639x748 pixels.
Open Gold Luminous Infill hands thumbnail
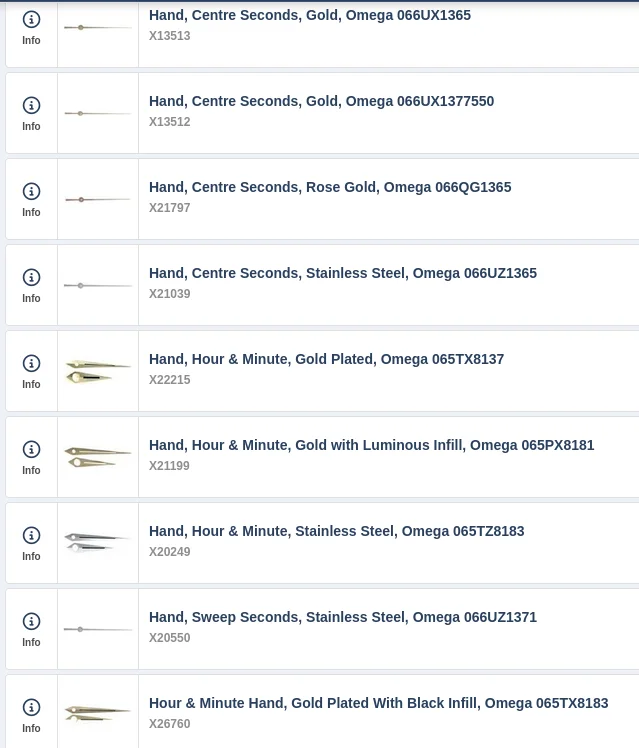pyautogui.click(x=98, y=457)
